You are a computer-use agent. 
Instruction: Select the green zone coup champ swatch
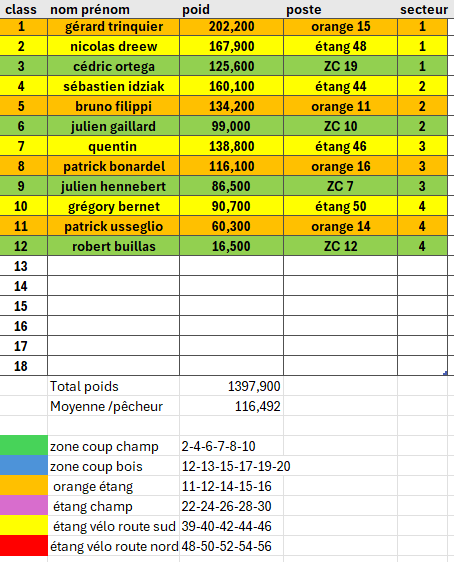tap(24, 446)
